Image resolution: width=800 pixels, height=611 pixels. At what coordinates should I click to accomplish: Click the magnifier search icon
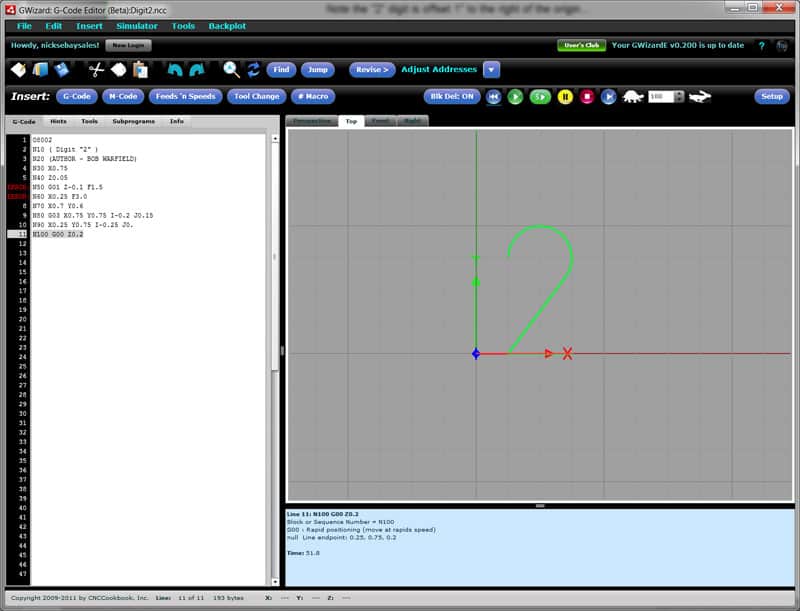(x=228, y=69)
